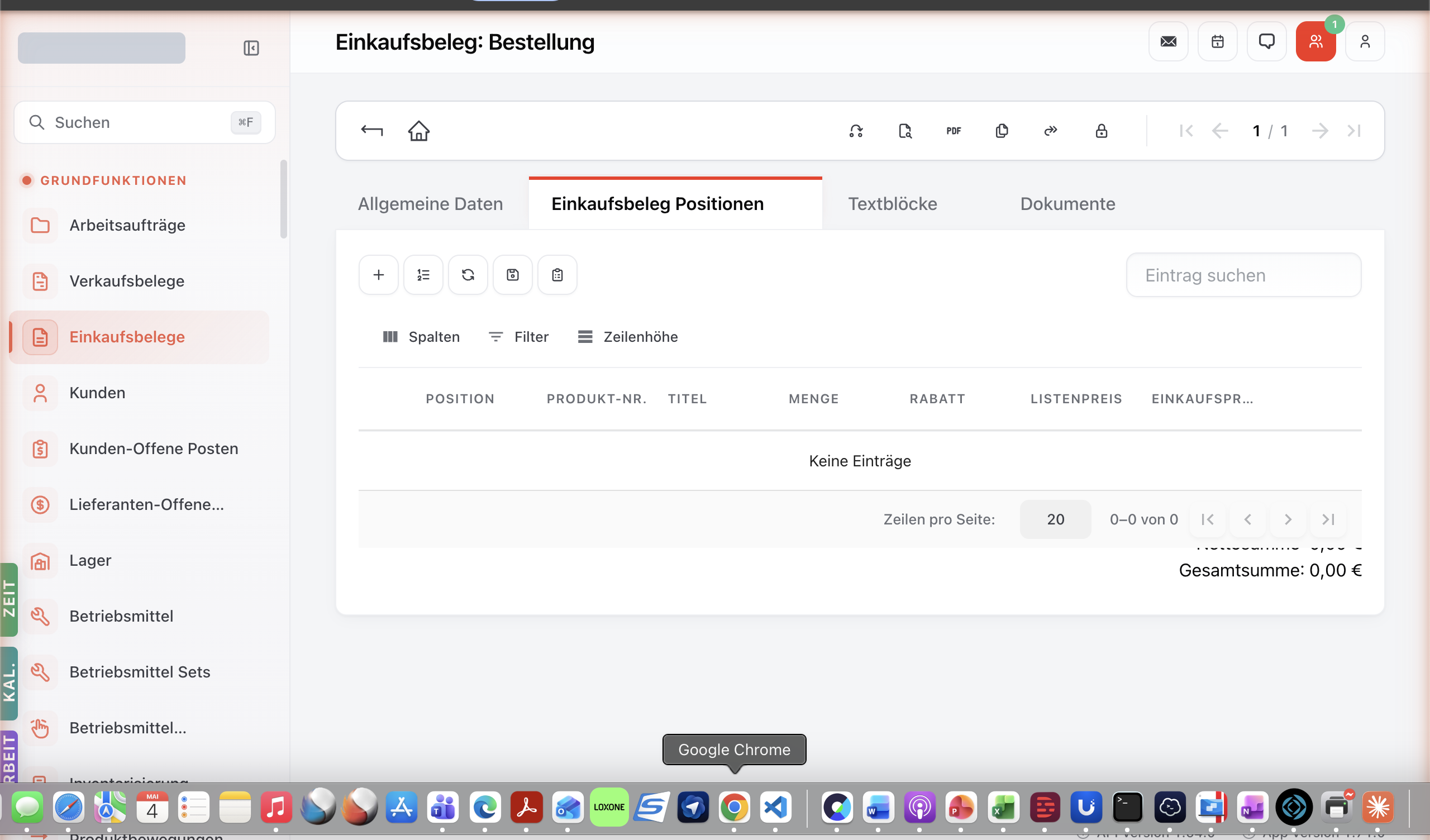Go to the previous record arrow
Viewport: 1430px width, 840px height.
coord(1219,131)
